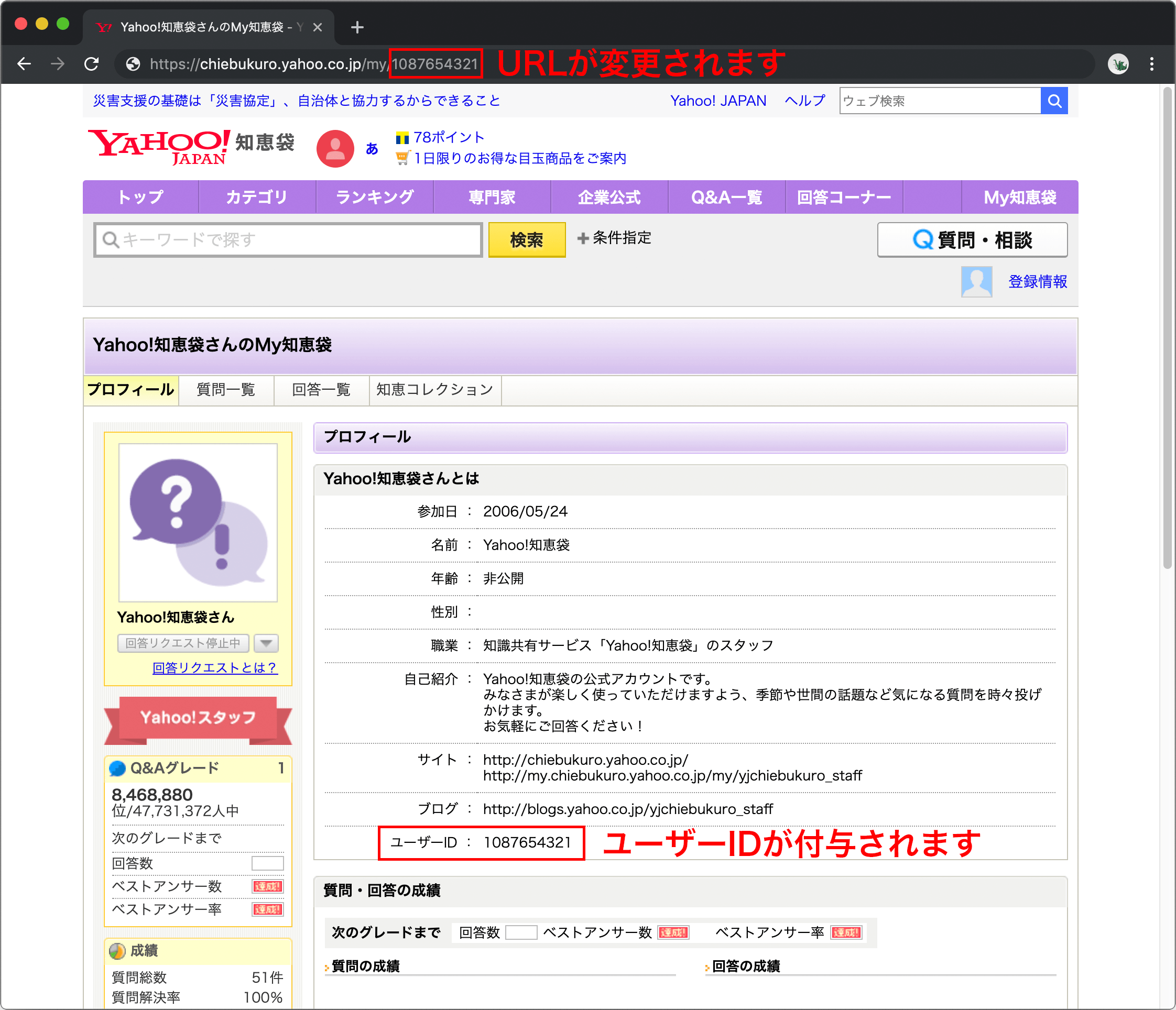Click the browser forward arrow
The image size is (1176, 1010).
57,64
